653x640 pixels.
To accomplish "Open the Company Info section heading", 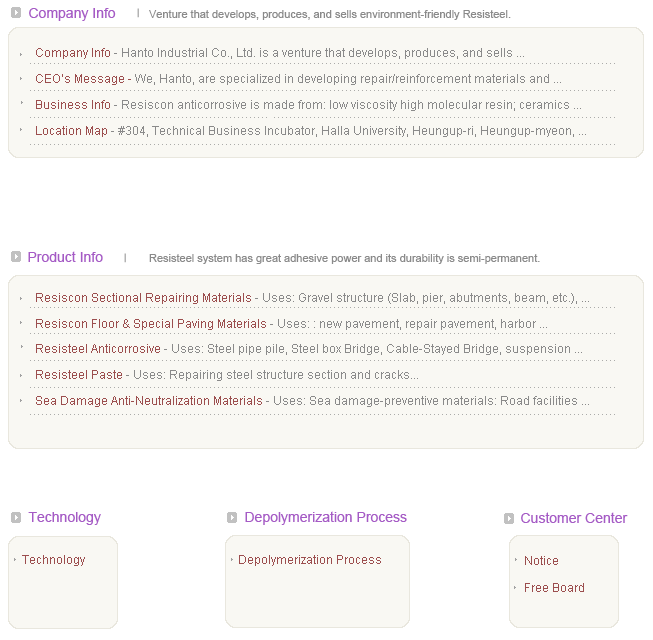I will [x=72, y=14].
